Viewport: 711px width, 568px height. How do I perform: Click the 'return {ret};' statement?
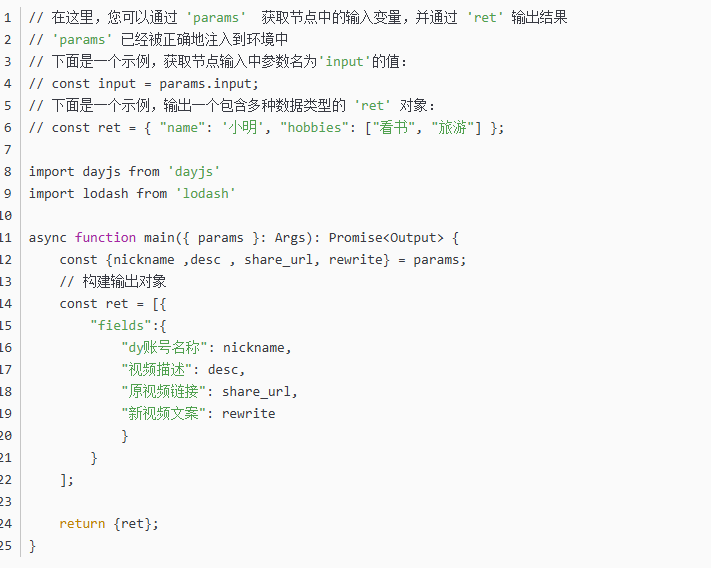[x=109, y=523]
